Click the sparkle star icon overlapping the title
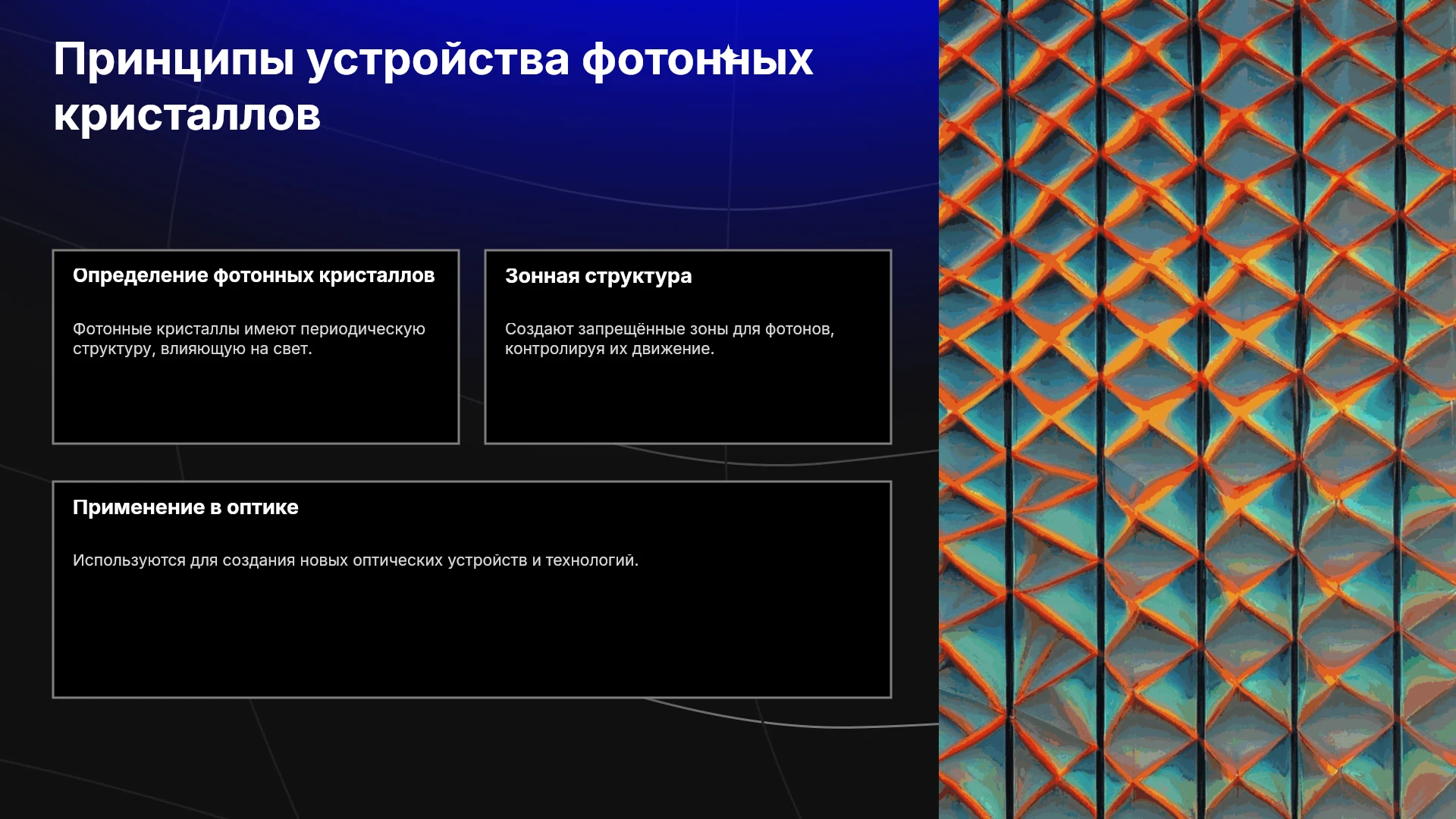The width and height of the screenshot is (1456, 819). (x=728, y=55)
